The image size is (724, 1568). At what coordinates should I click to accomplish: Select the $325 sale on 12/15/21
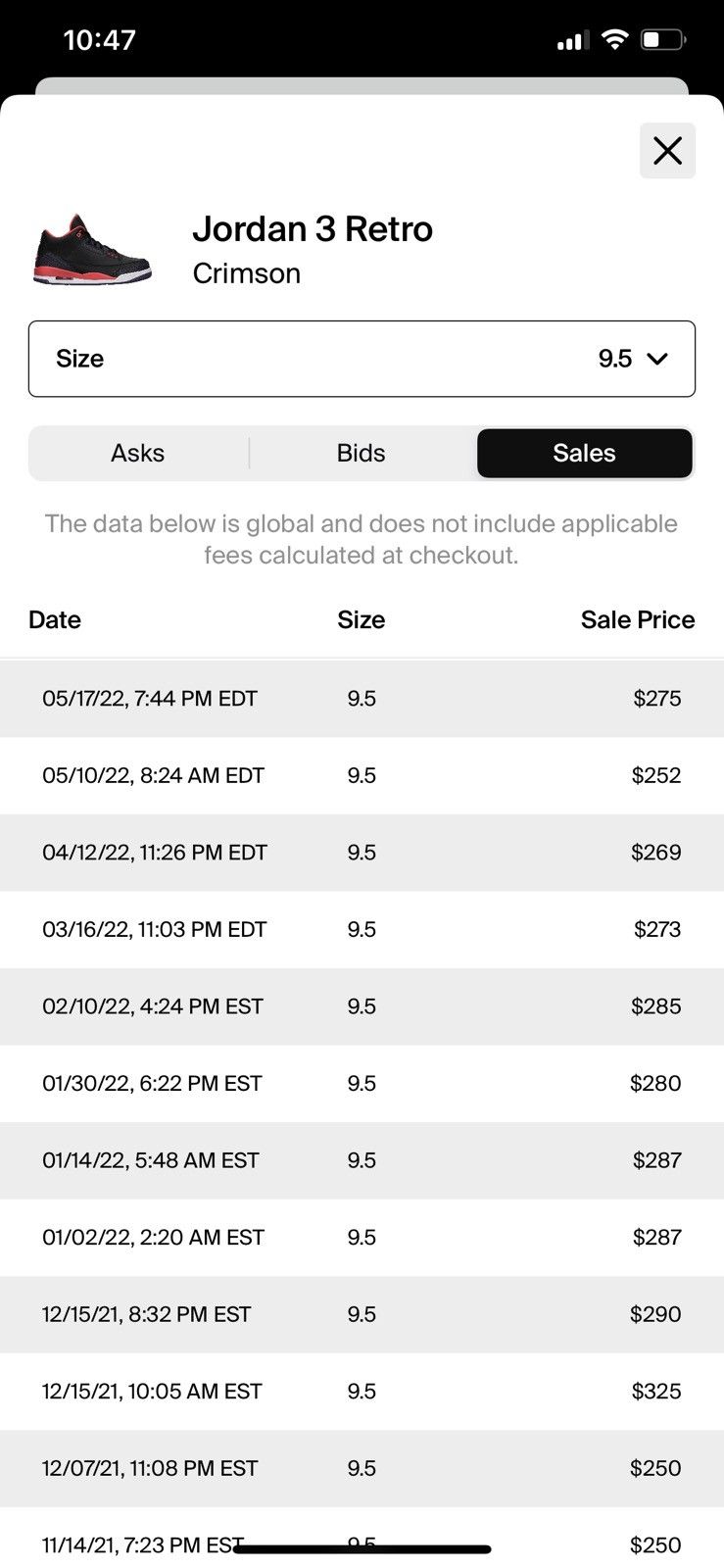pyautogui.click(x=362, y=1392)
